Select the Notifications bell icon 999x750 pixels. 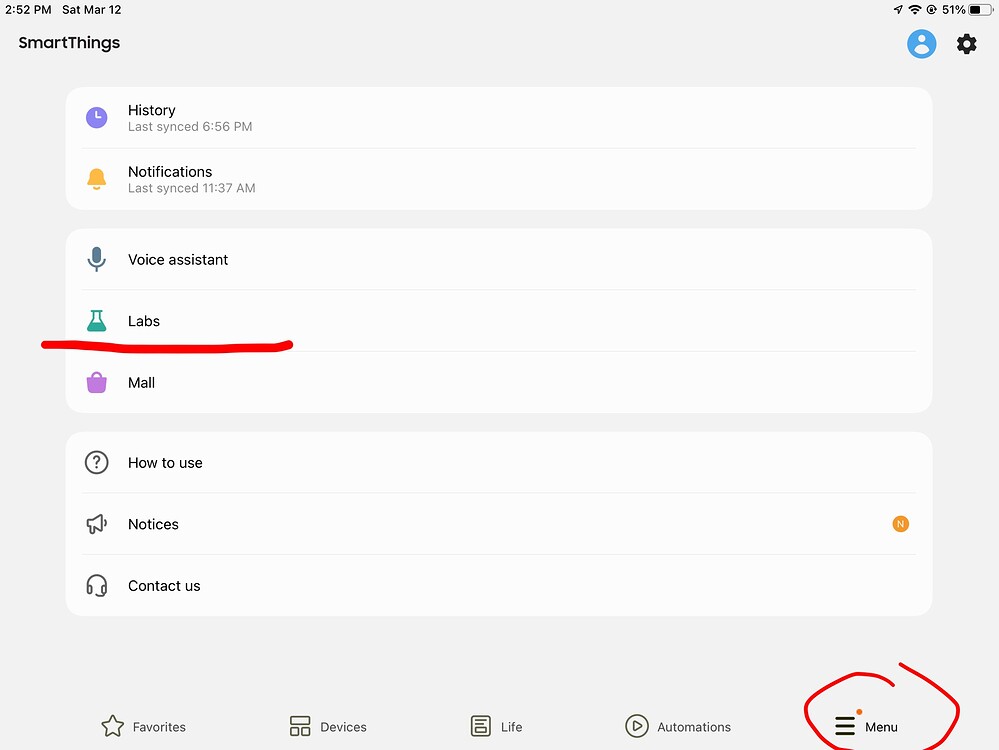coord(96,178)
